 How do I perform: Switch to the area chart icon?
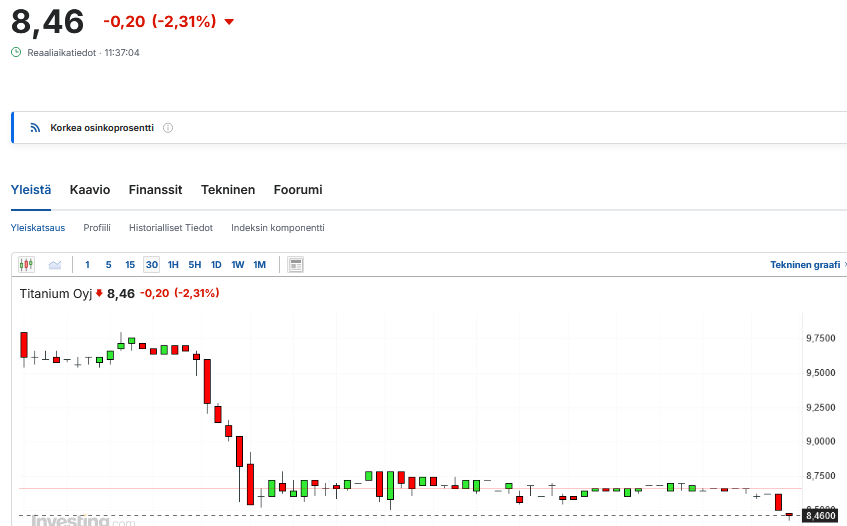55,265
